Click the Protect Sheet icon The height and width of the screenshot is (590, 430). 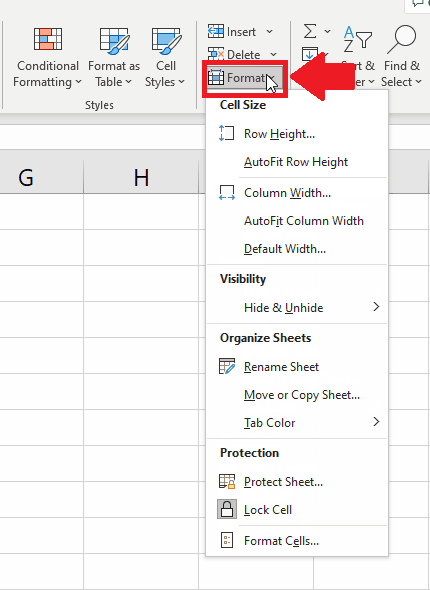[227, 481]
